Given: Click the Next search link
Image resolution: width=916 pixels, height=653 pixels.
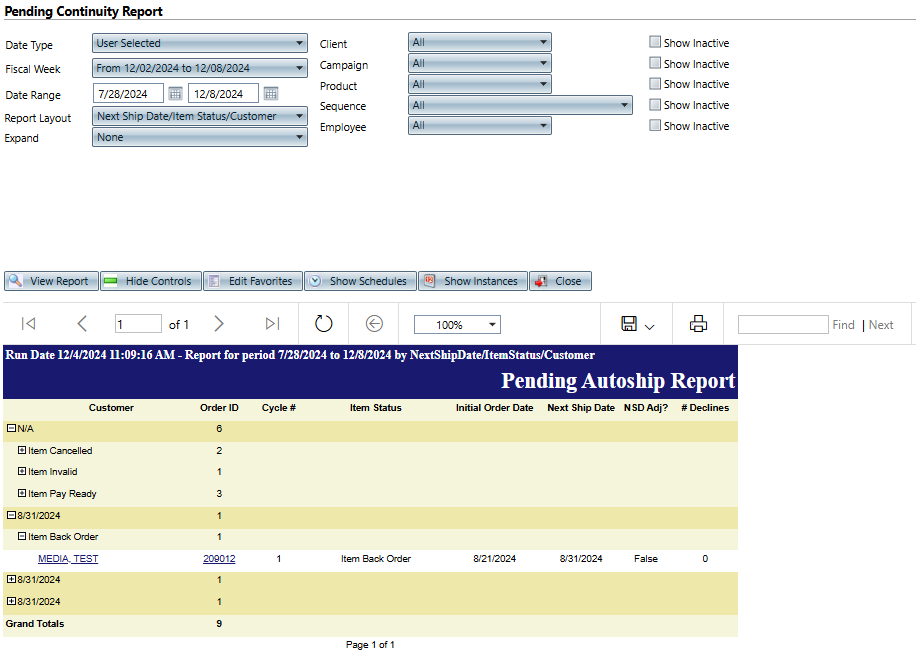Looking at the screenshot, I should [x=881, y=325].
